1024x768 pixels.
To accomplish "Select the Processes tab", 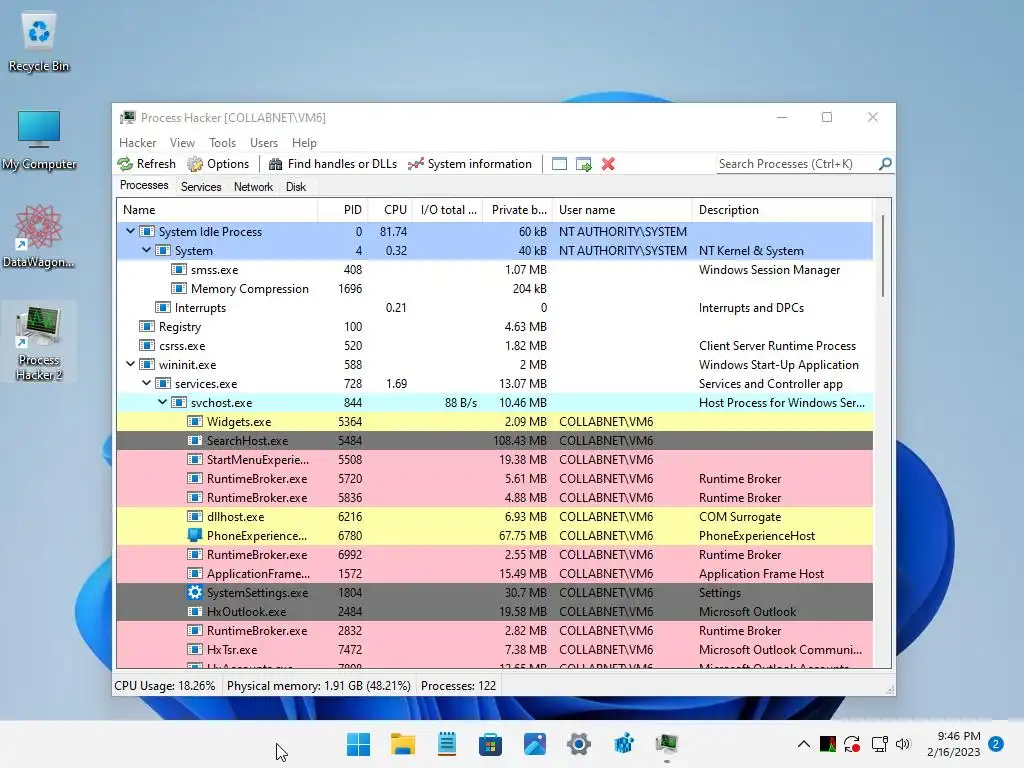I will [x=144, y=185].
